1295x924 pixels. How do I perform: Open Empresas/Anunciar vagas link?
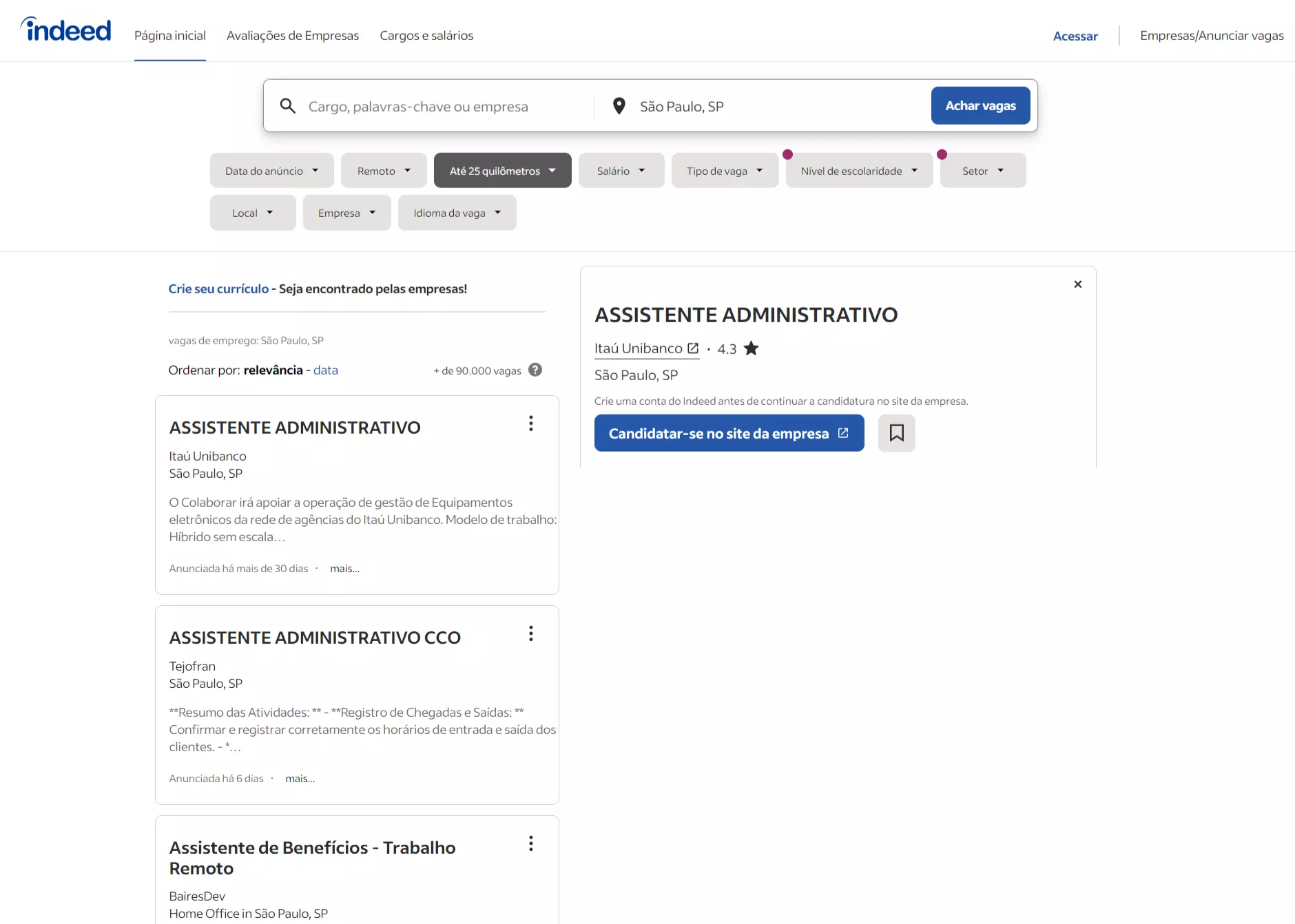pos(1212,35)
